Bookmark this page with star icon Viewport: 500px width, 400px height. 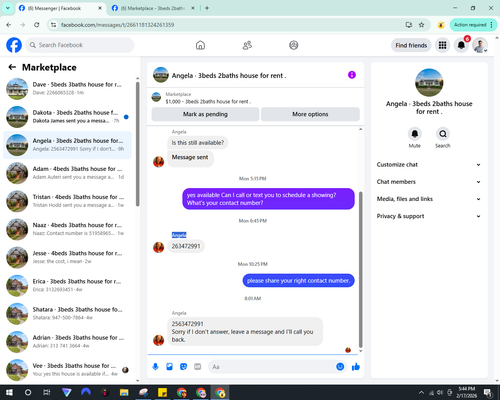point(421,25)
